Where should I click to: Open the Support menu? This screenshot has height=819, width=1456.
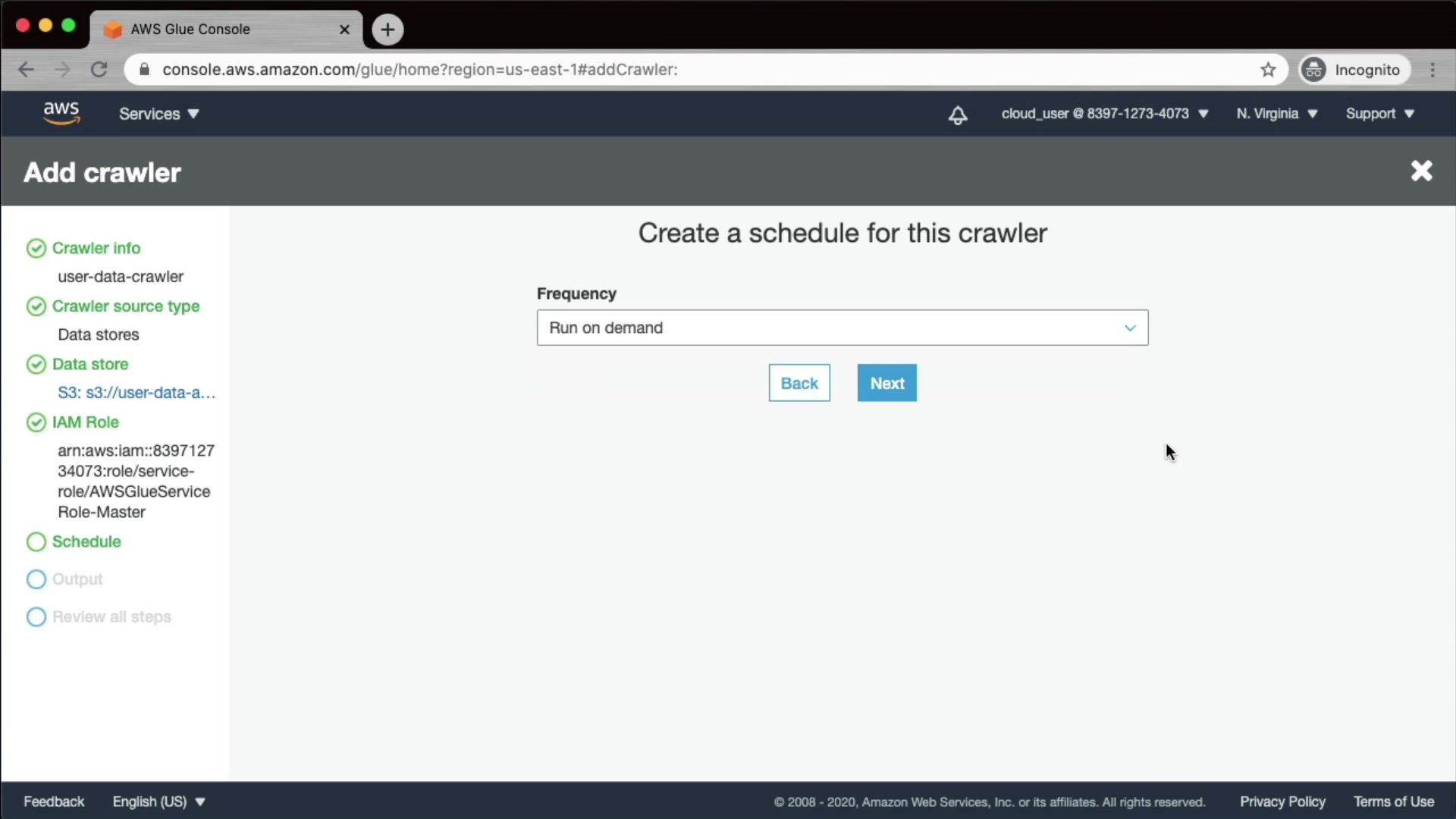(1379, 114)
